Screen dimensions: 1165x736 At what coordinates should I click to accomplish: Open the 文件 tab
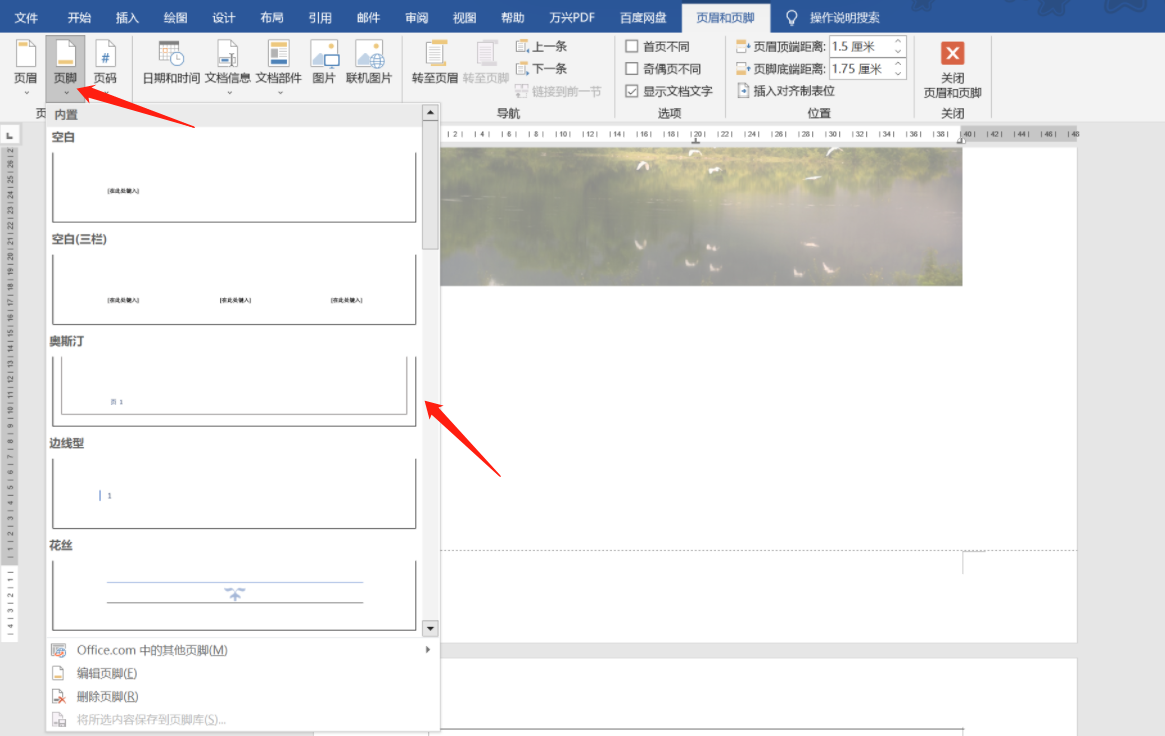pos(26,17)
